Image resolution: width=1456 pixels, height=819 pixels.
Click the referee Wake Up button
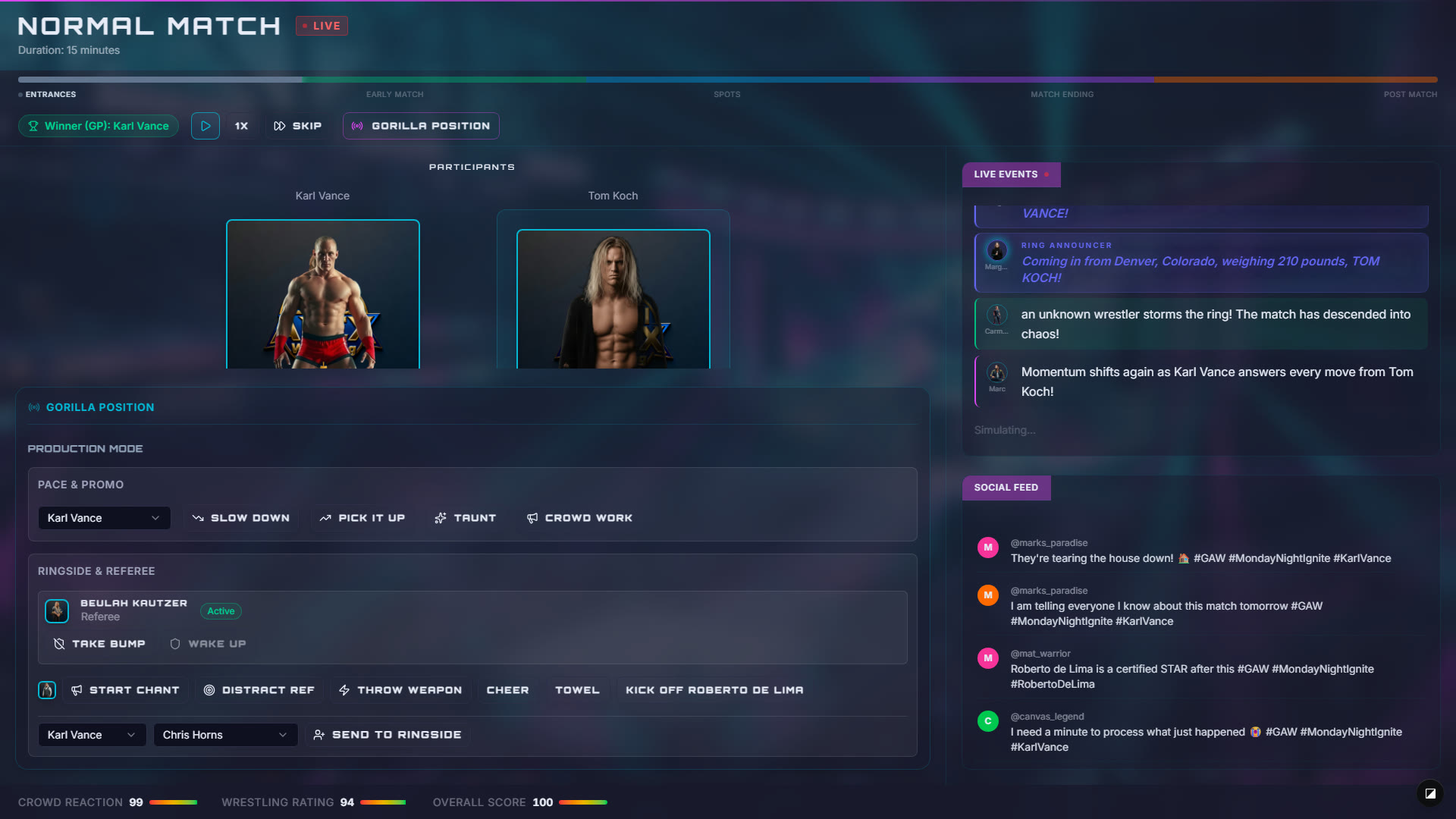coord(208,644)
